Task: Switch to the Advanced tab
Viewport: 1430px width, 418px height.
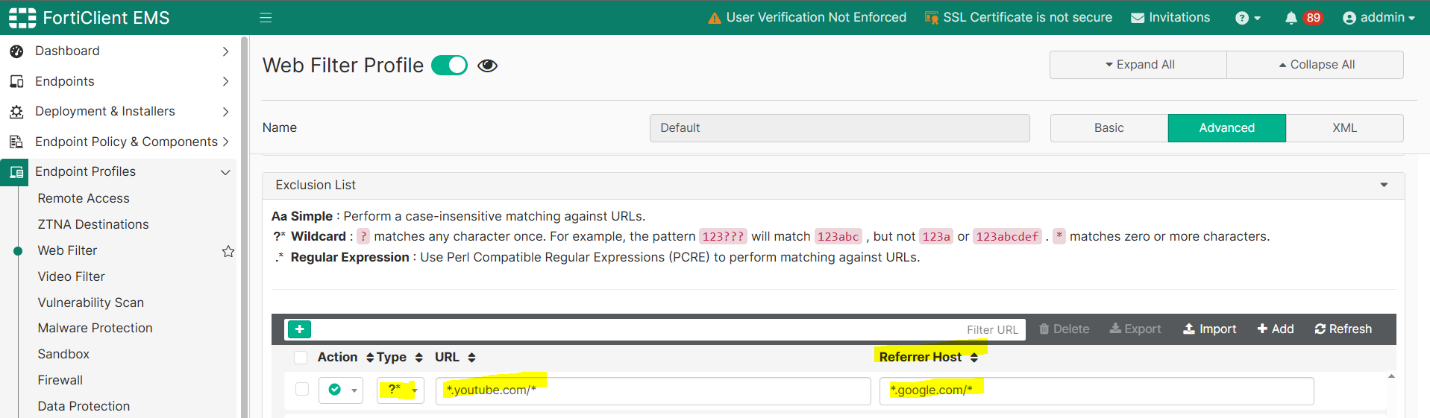Action: [x=1227, y=128]
